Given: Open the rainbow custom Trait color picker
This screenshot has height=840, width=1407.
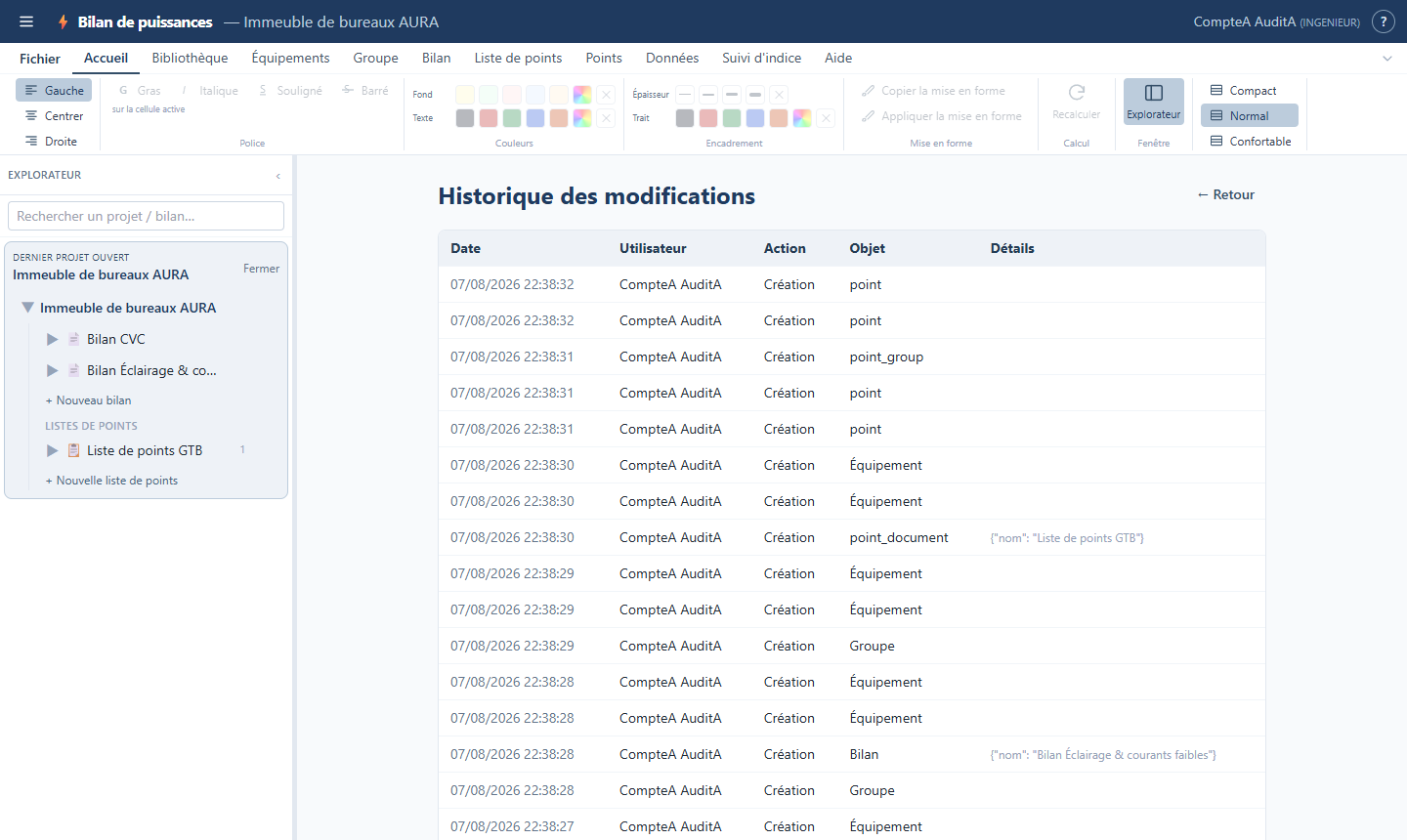Looking at the screenshot, I should (x=802, y=118).
